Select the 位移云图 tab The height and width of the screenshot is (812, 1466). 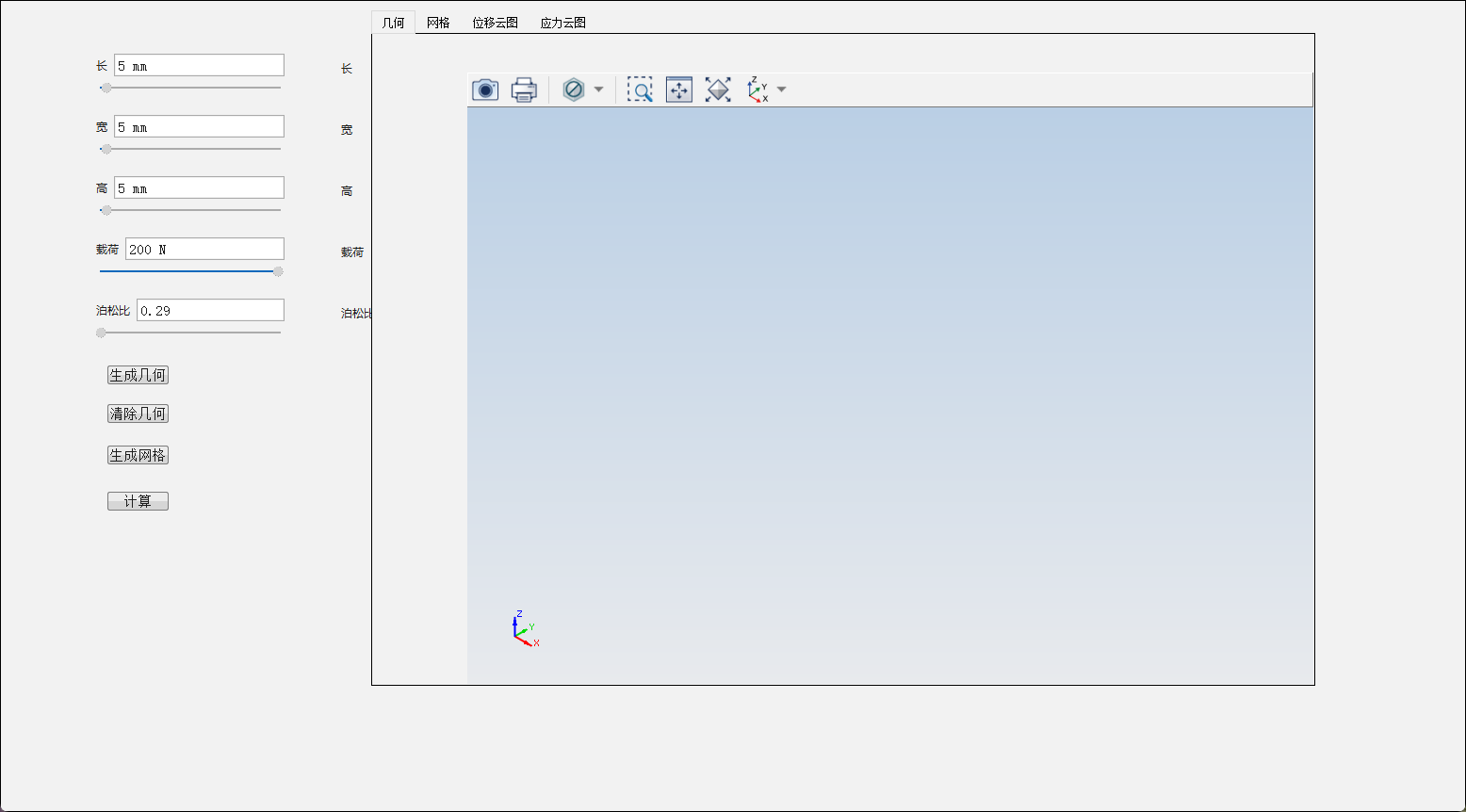click(x=496, y=23)
